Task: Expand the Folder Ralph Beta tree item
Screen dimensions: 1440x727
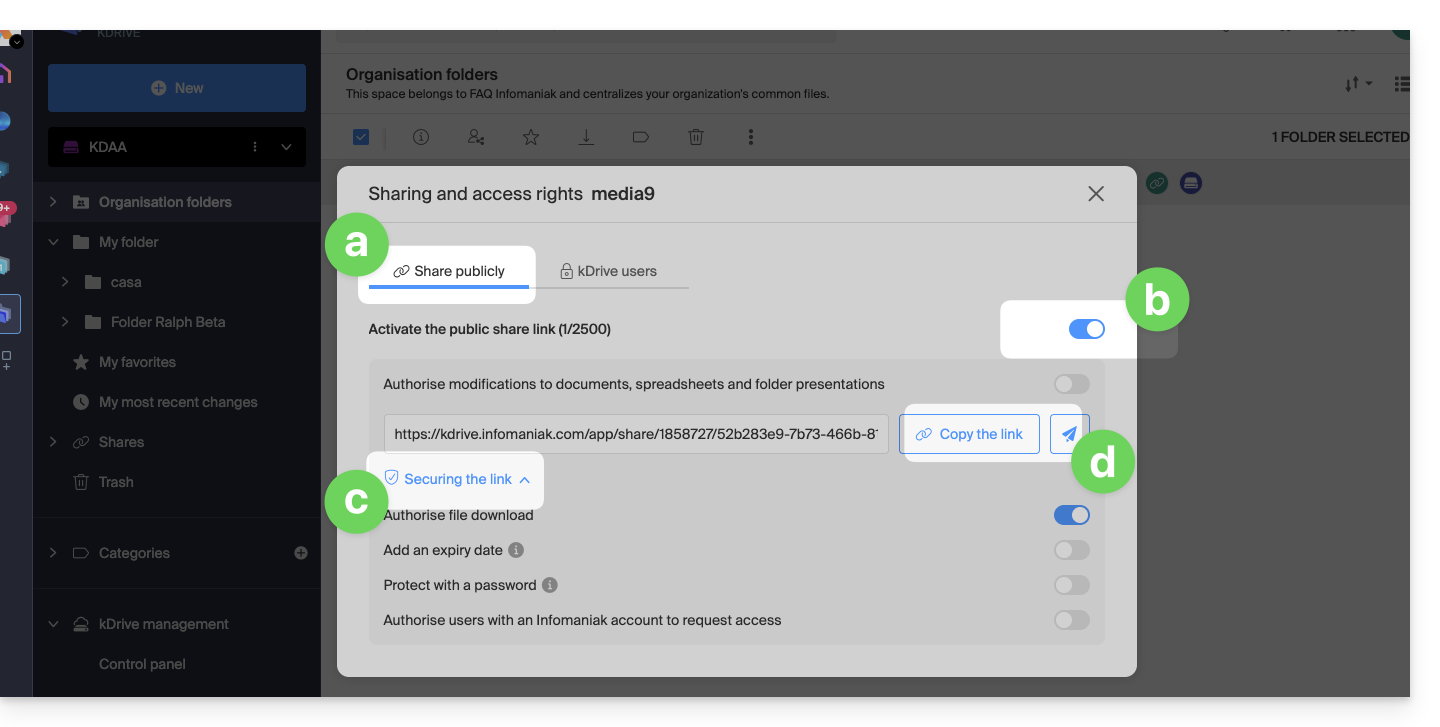Action: [x=65, y=322]
